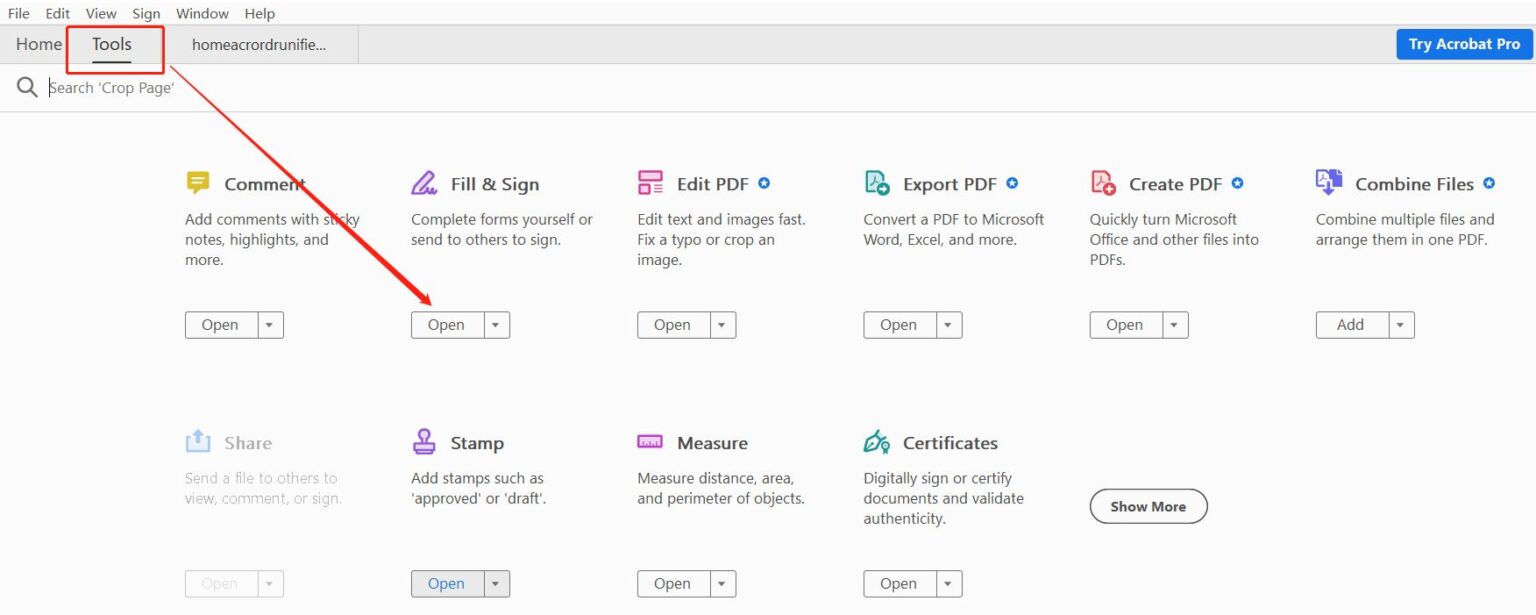The width and height of the screenshot is (1536, 615).
Task: Switch to the Home tab
Action: pyautogui.click(x=39, y=44)
